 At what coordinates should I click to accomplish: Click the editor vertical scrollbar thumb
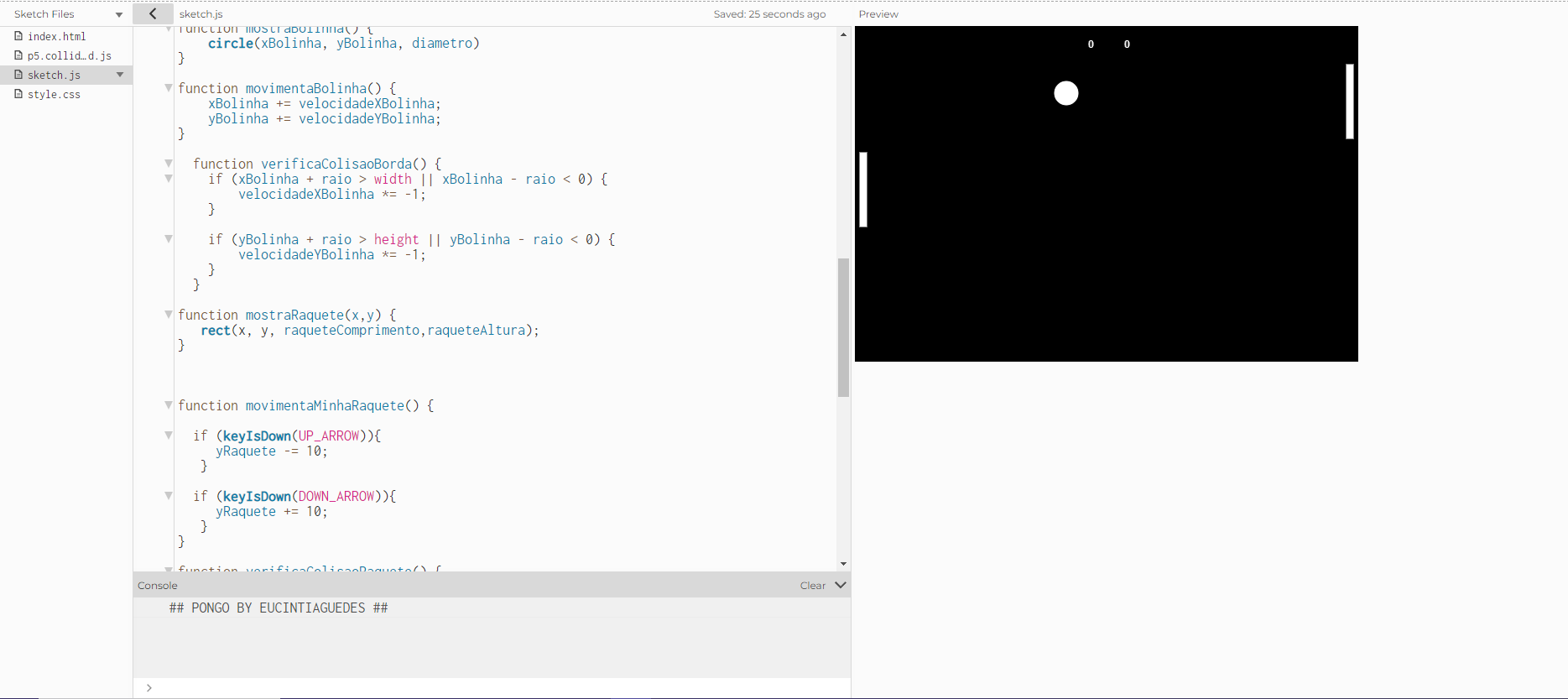click(x=843, y=327)
